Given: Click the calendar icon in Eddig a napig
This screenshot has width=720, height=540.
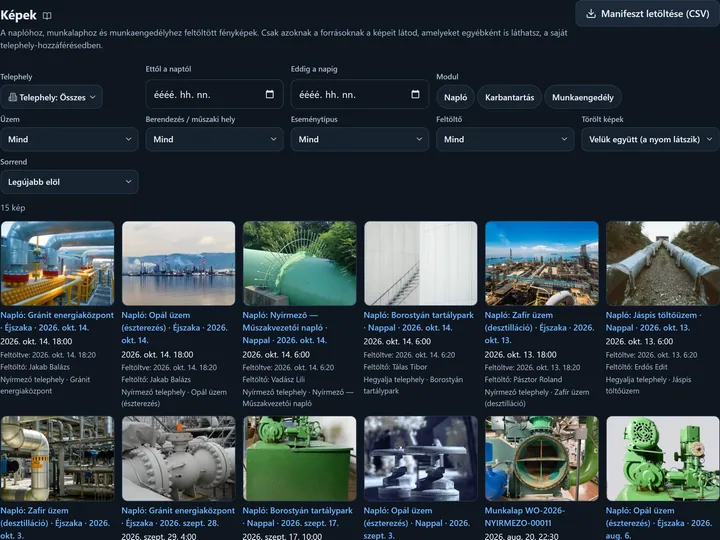Looking at the screenshot, I should point(415,94).
